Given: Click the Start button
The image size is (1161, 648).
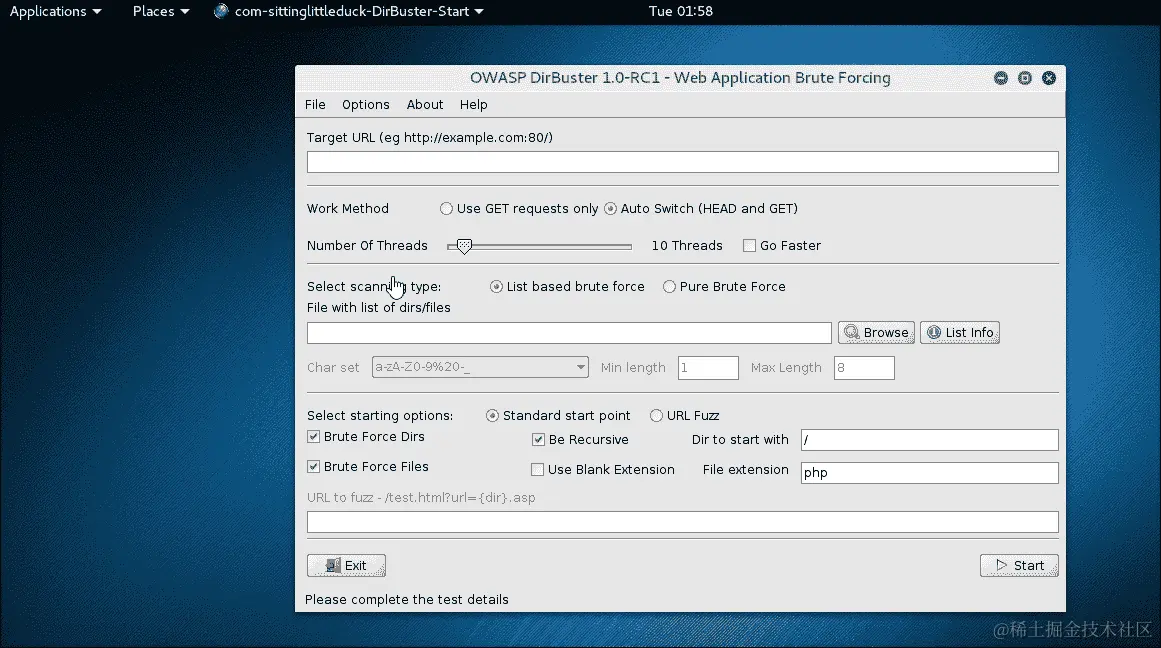Looking at the screenshot, I should (1019, 566).
